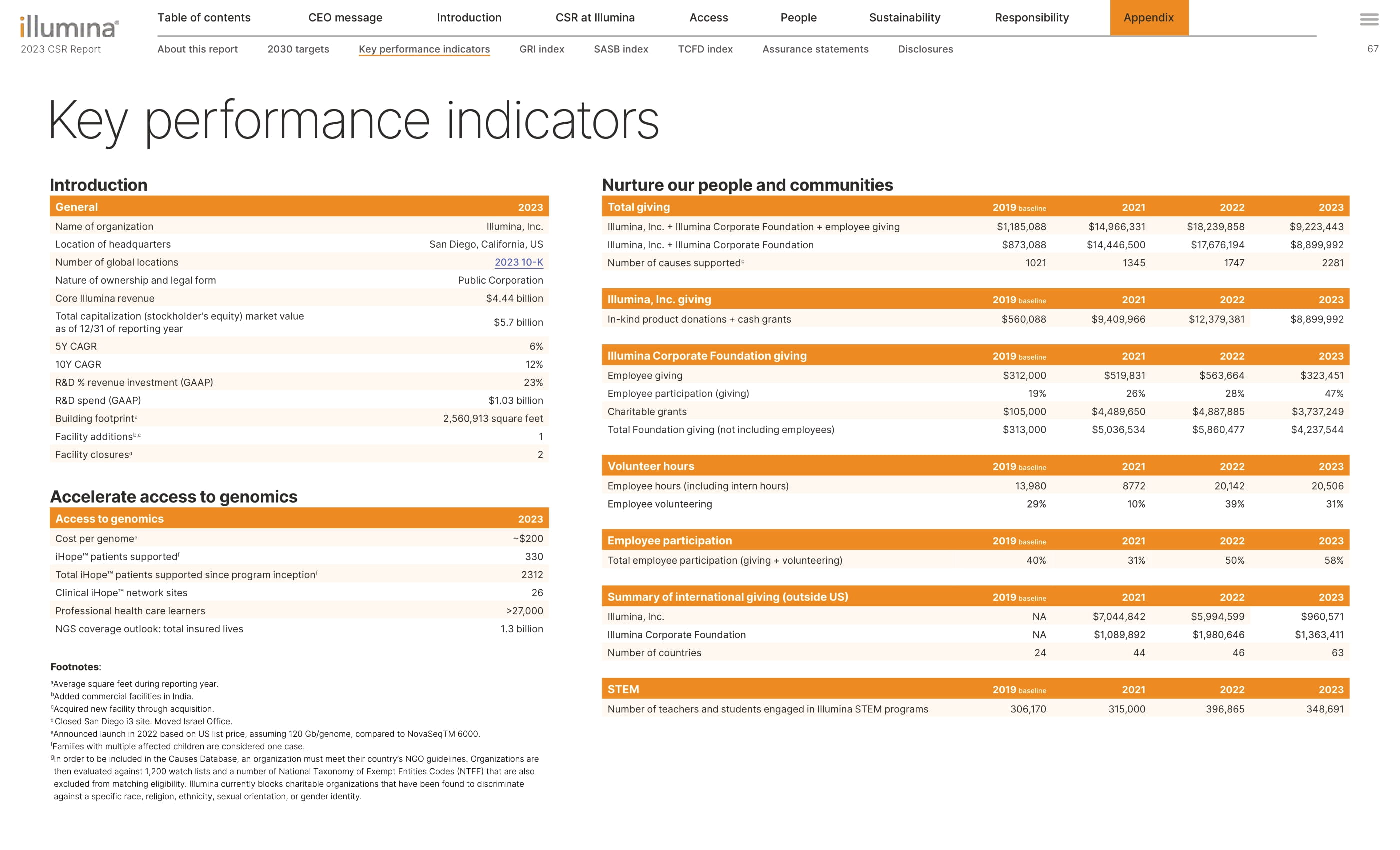View the Assurance statements section

tap(815, 49)
